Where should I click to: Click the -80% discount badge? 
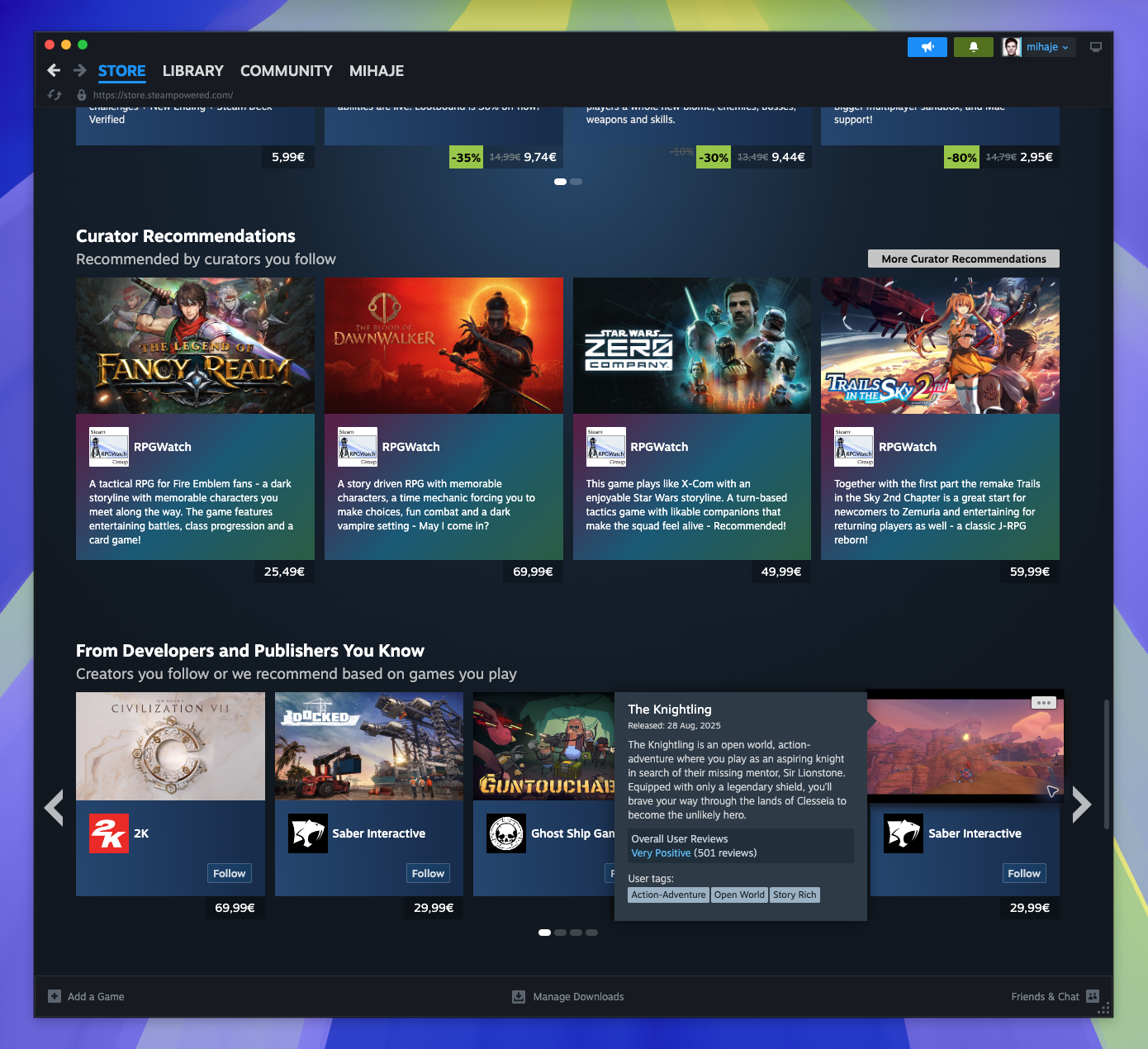tap(962, 157)
